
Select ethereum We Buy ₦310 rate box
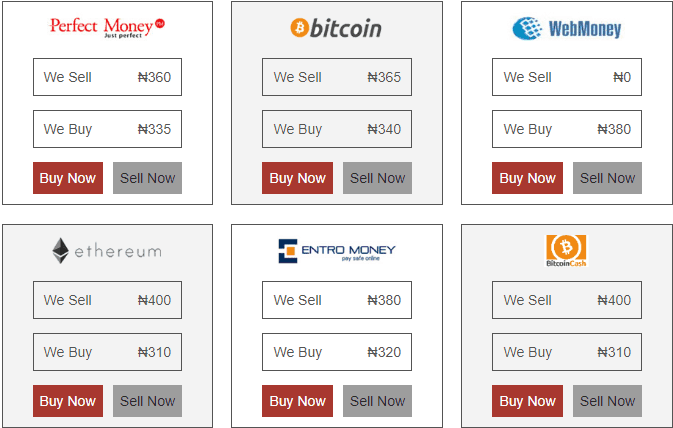107,352
